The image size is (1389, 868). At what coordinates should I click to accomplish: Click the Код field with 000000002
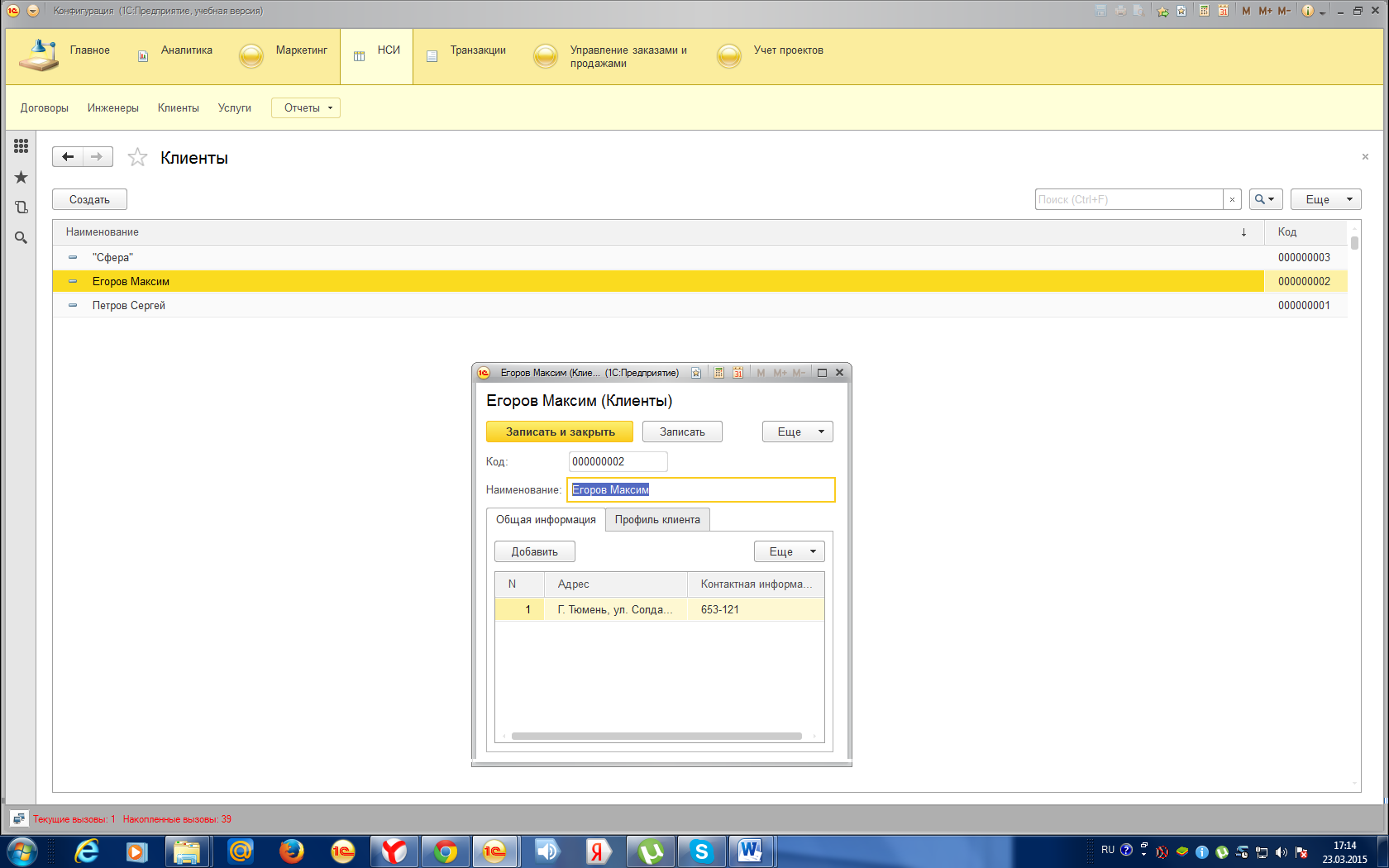(x=618, y=461)
